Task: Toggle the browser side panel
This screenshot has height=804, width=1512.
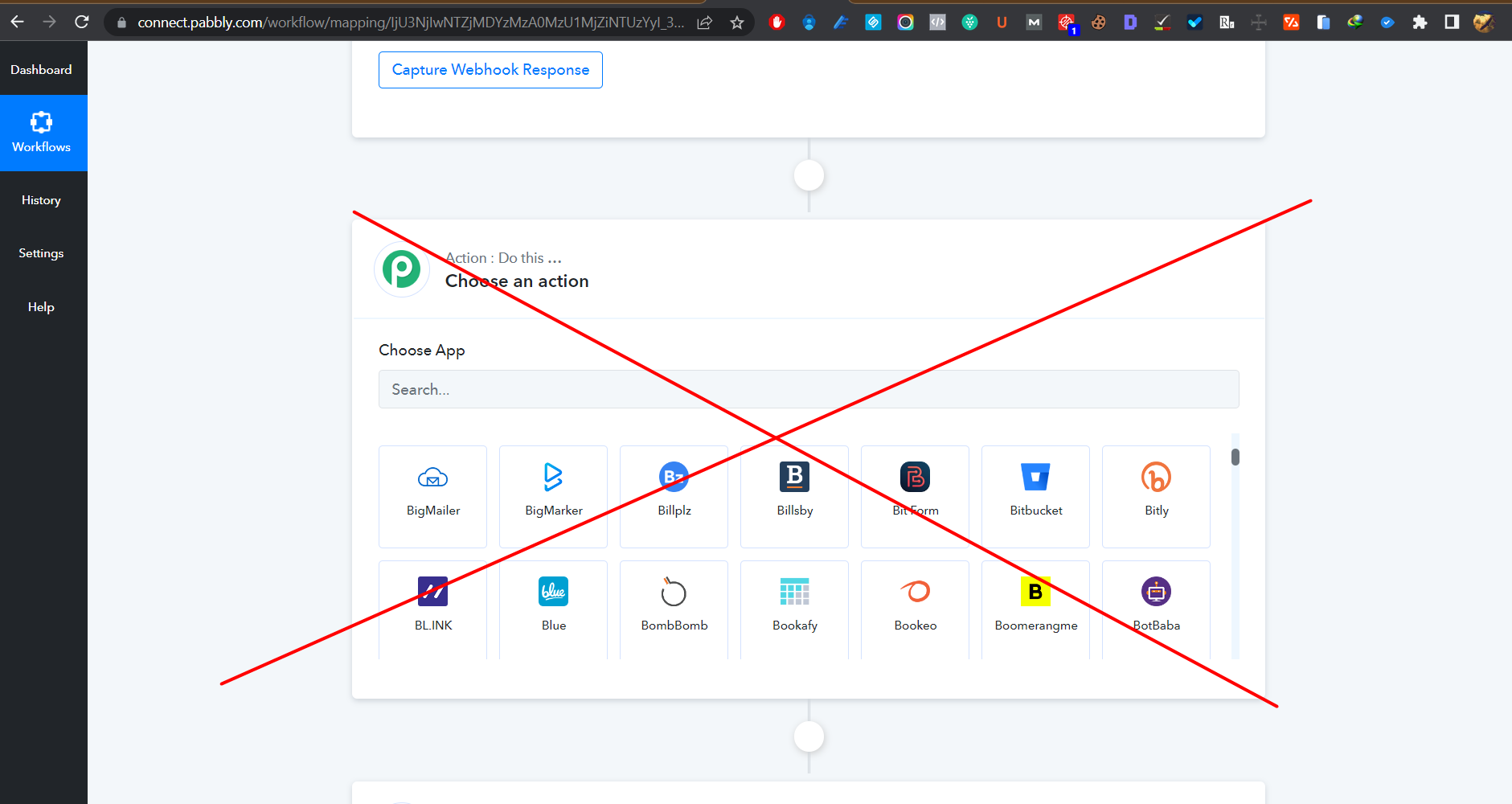Action: click(x=1452, y=23)
